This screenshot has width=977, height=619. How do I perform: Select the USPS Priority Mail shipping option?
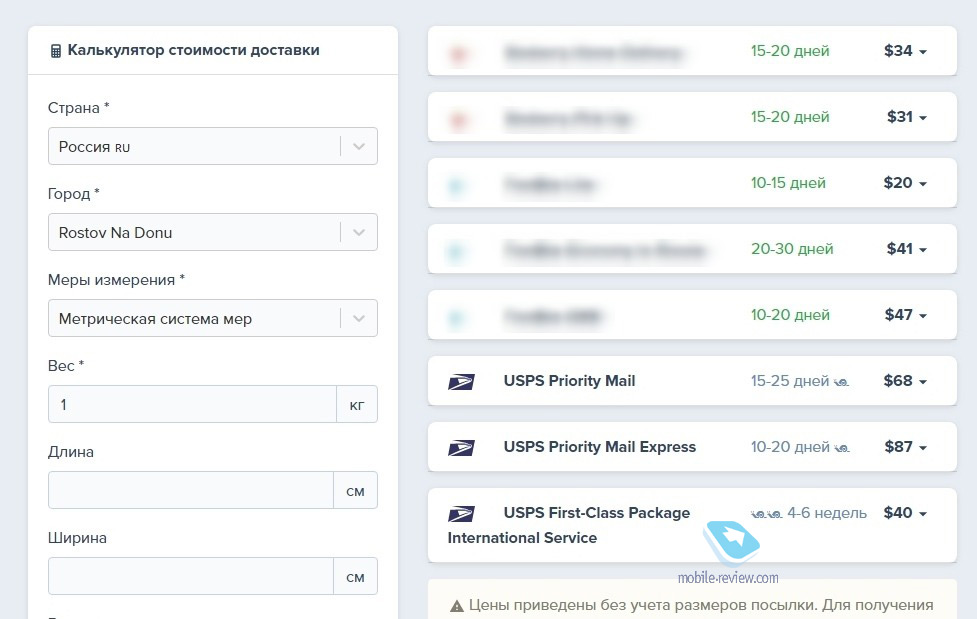tap(692, 381)
